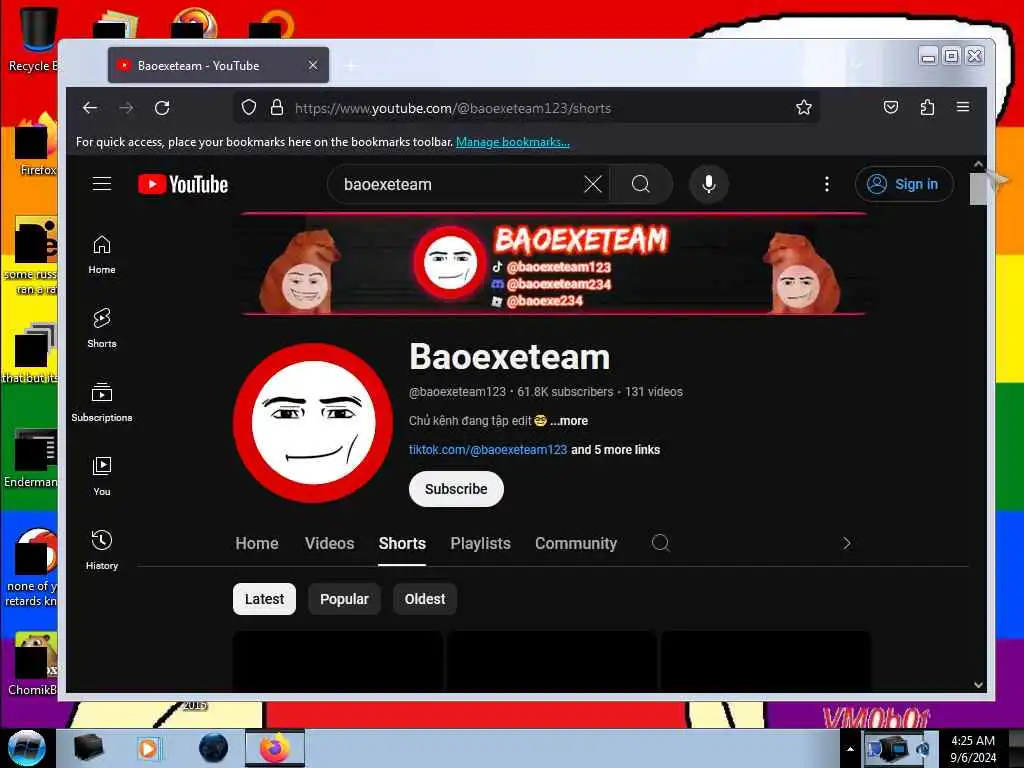1024x768 pixels.
Task: Open the media player taskbar icon
Action: click(148, 748)
